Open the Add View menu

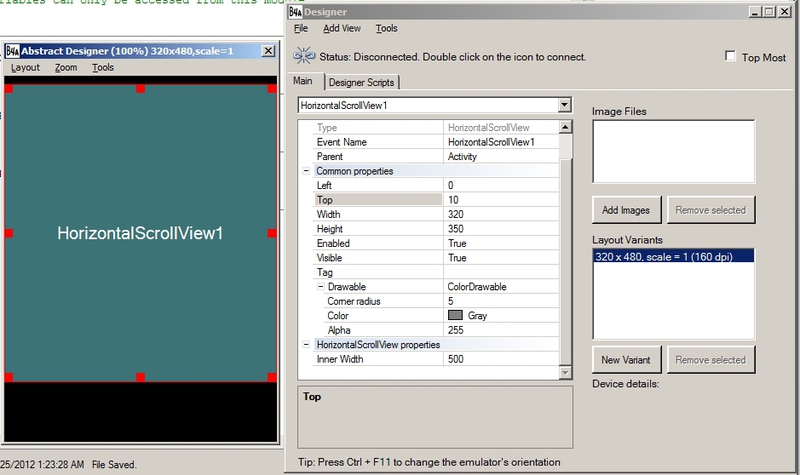(x=342, y=29)
